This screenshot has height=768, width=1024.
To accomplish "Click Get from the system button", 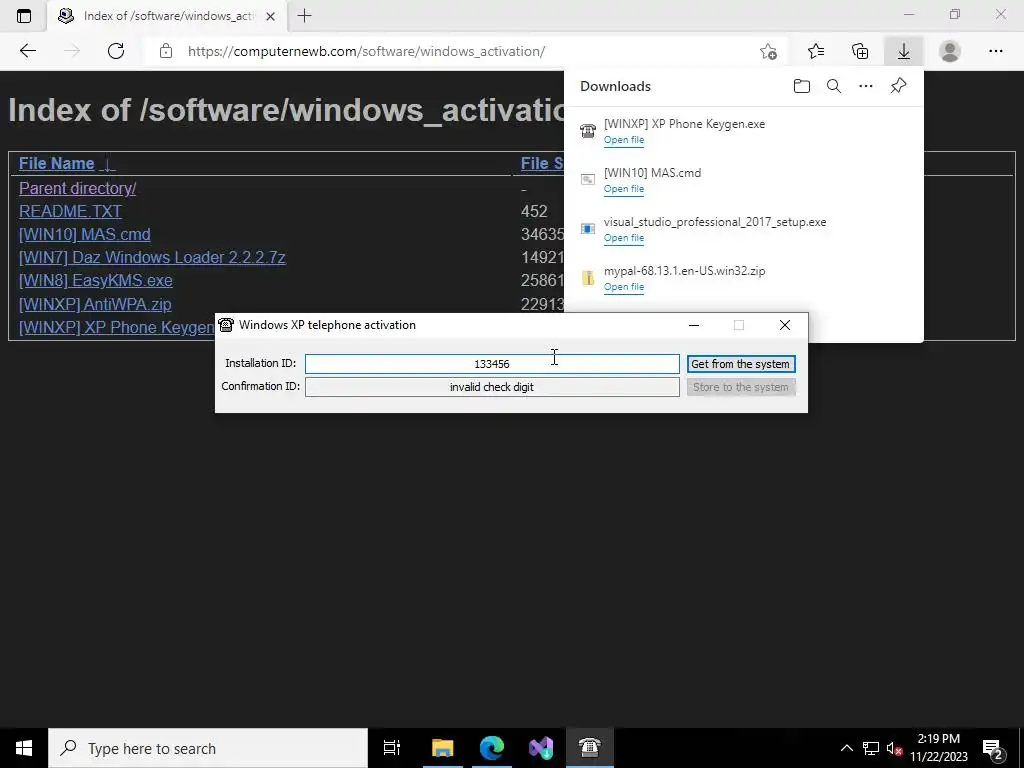I will (741, 364).
